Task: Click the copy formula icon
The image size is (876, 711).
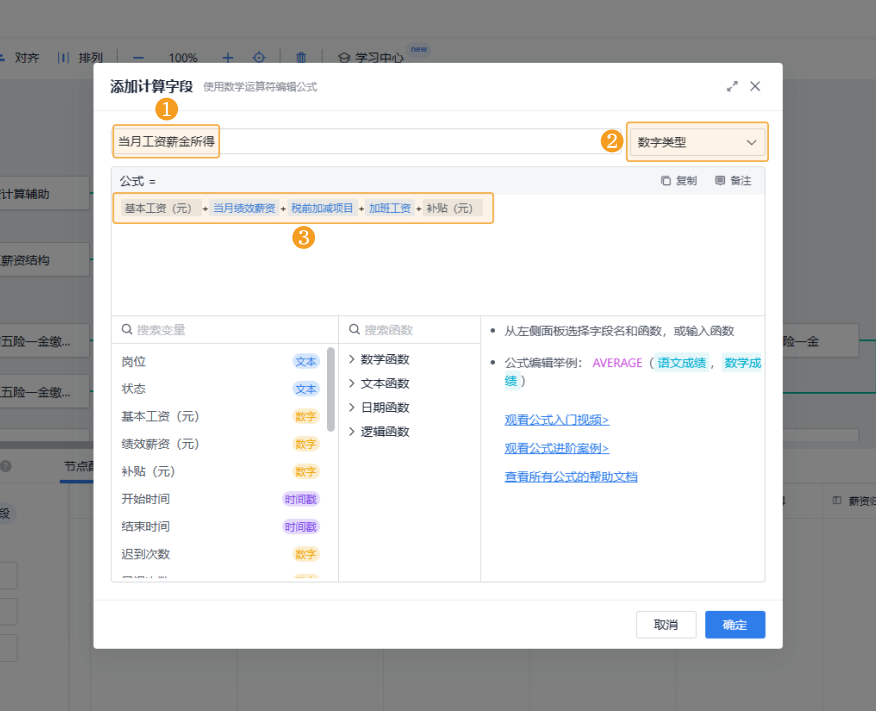Action: (666, 181)
